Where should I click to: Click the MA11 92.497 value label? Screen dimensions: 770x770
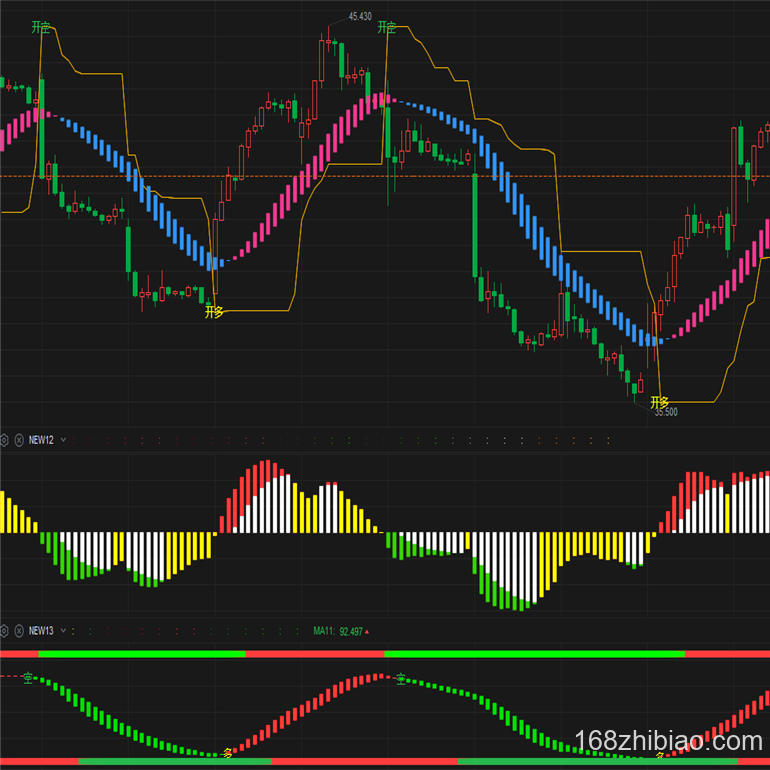coord(338,631)
